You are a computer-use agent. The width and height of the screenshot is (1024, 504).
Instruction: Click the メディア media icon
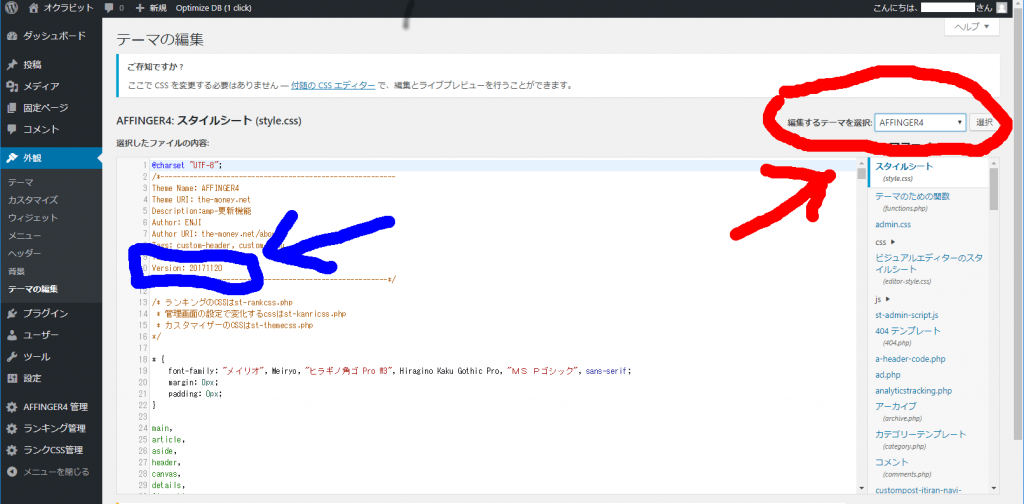point(12,86)
